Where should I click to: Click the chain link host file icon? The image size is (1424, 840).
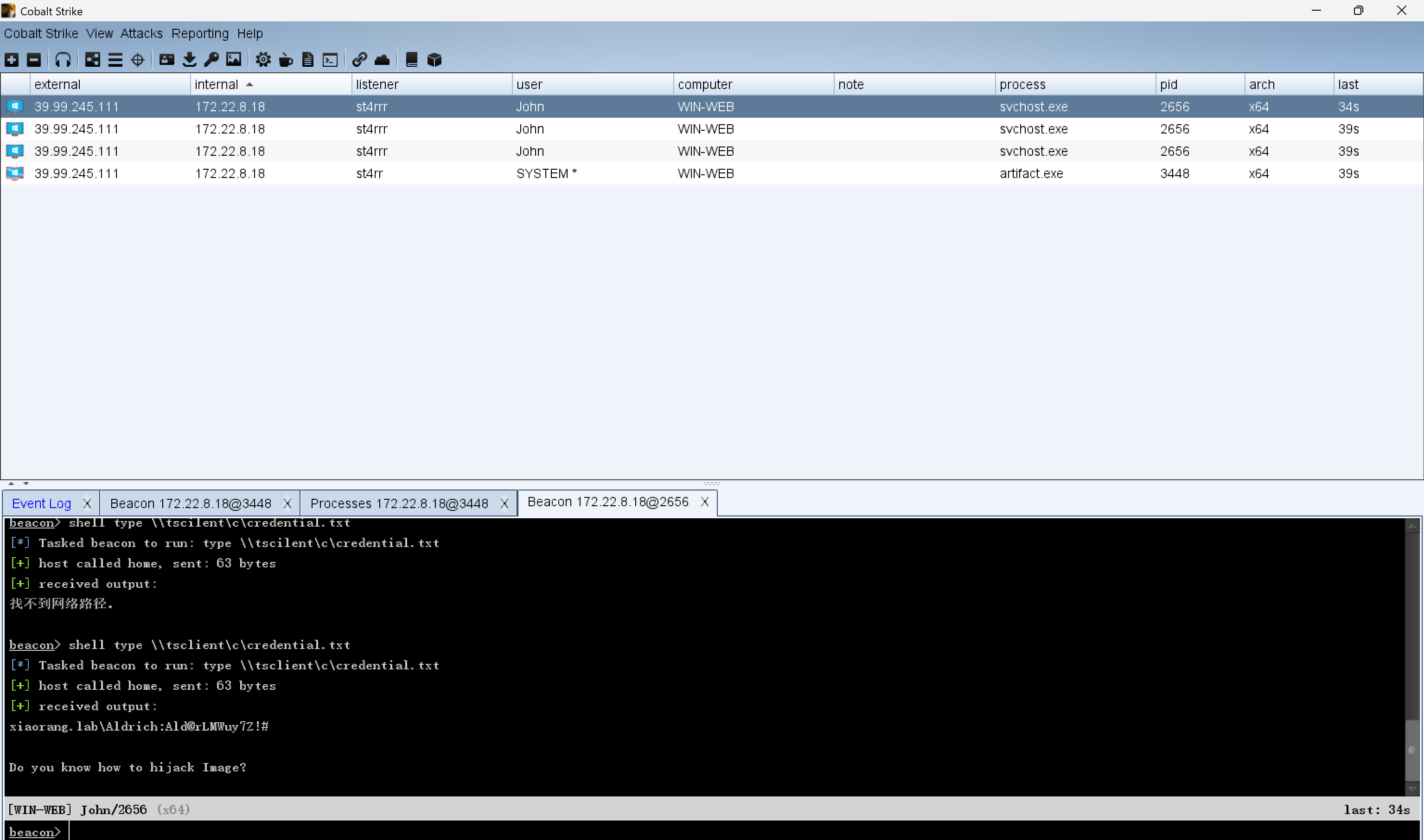pyautogui.click(x=359, y=59)
